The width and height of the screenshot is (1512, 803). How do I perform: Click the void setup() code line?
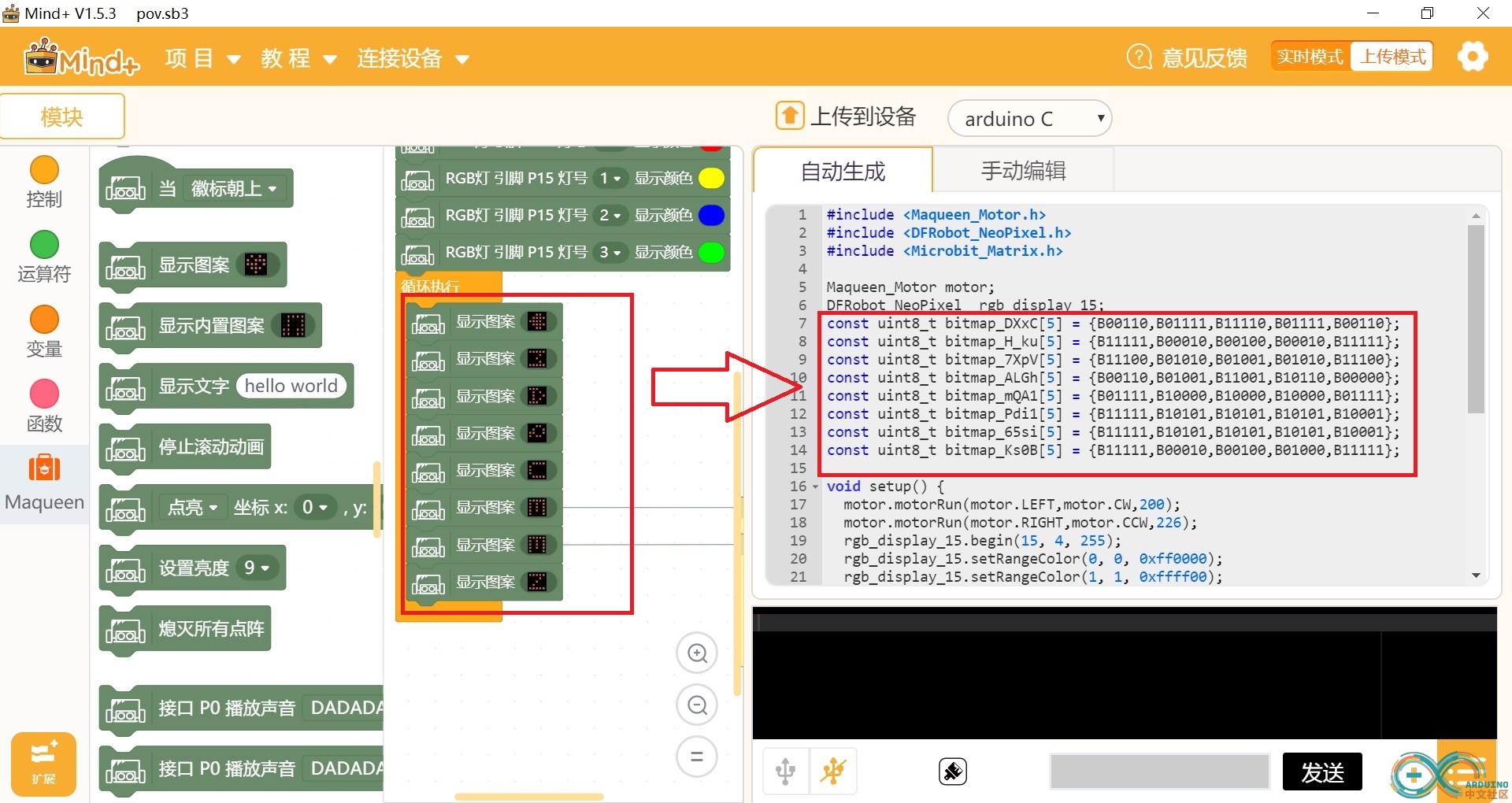click(885, 487)
